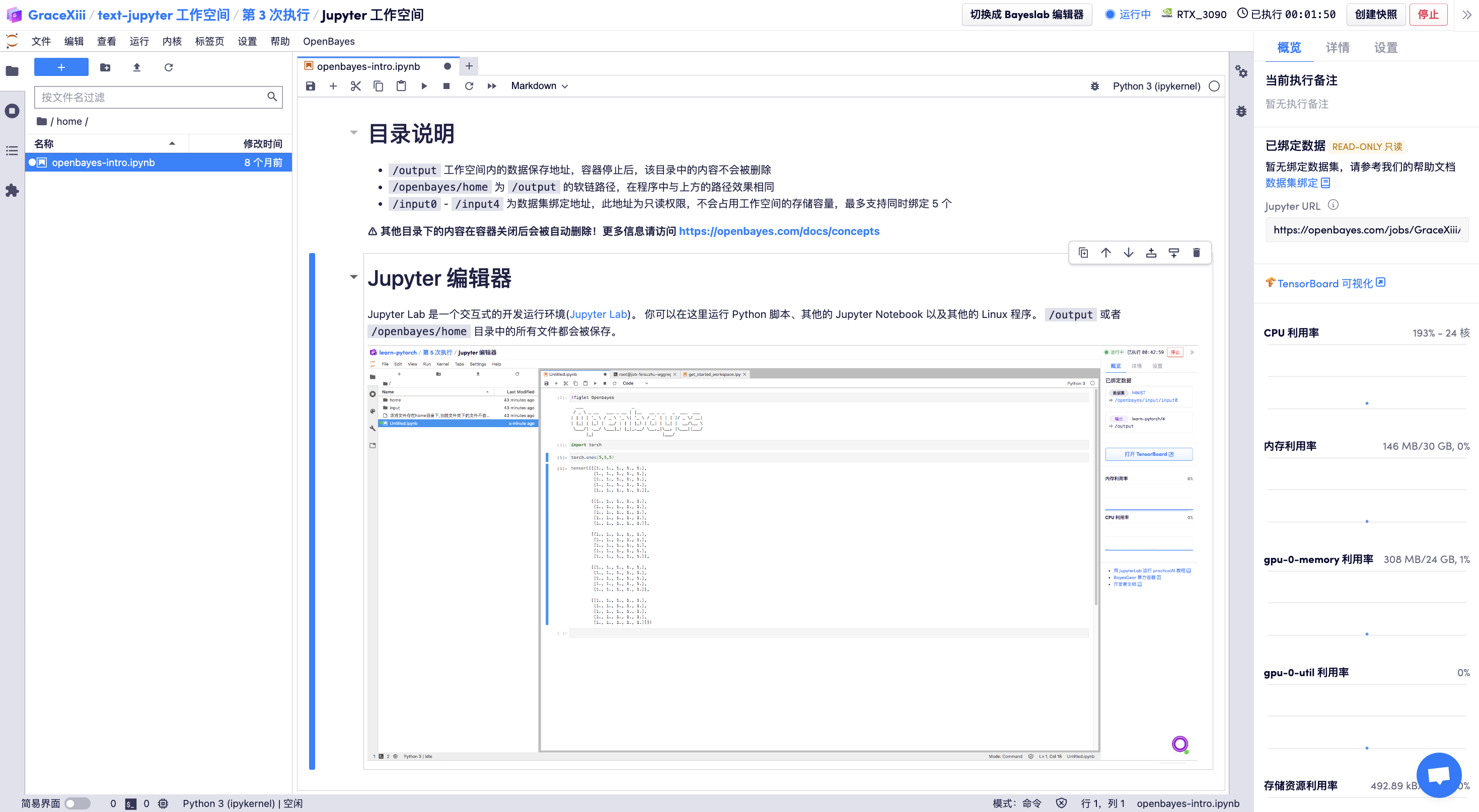Save the notebook with the floppy disk icon
The height and width of the screenshot is (812, 1479).
[311, 86]
